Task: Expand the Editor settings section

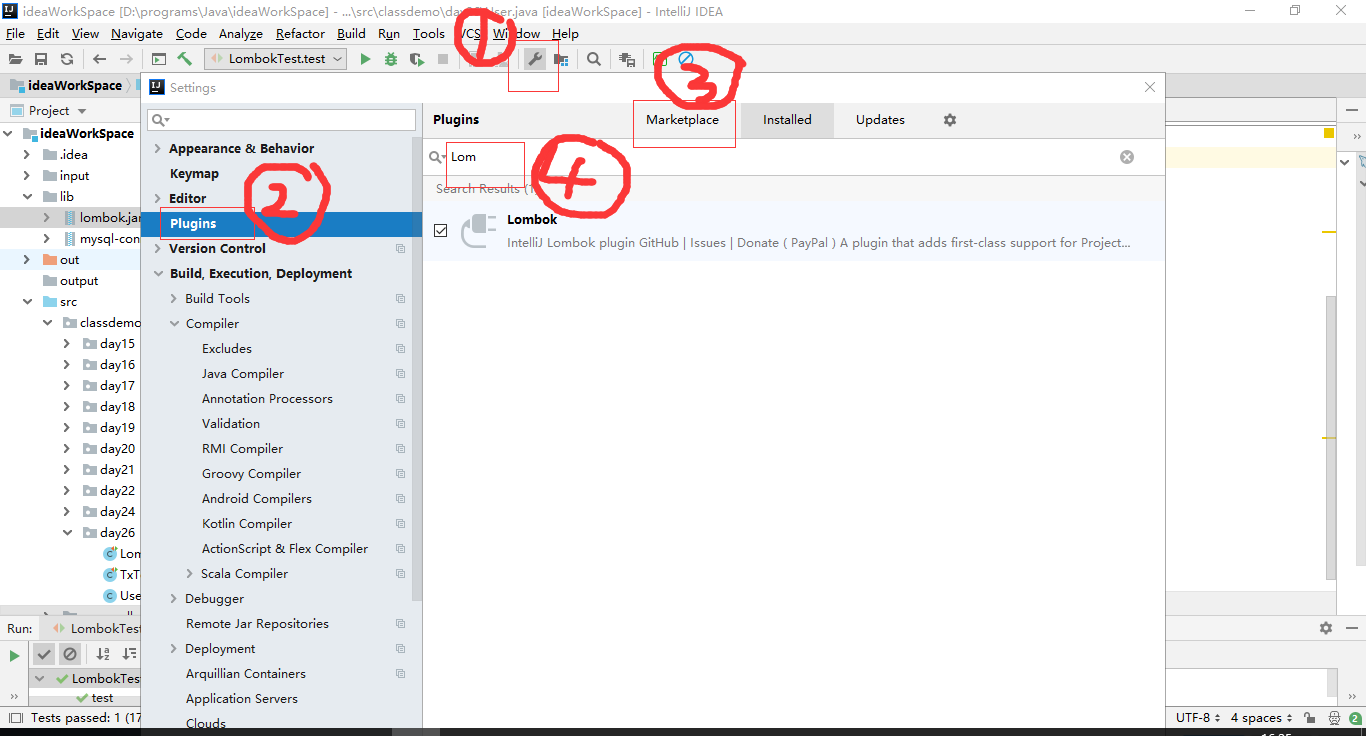Action: pyautogui.click(x=157, y=198)
